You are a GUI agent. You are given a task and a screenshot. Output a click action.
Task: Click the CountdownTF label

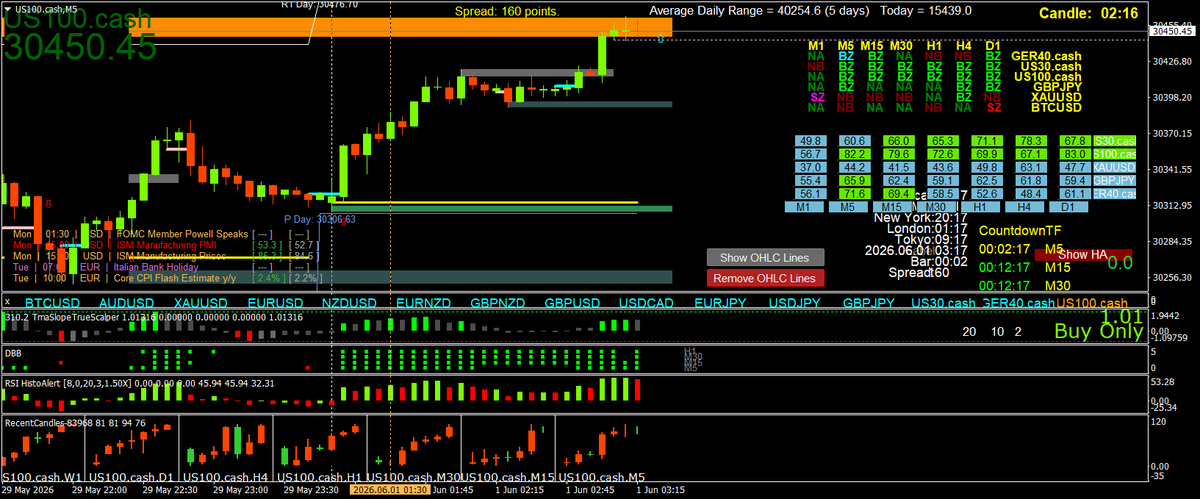click(x=1021, y=230)
